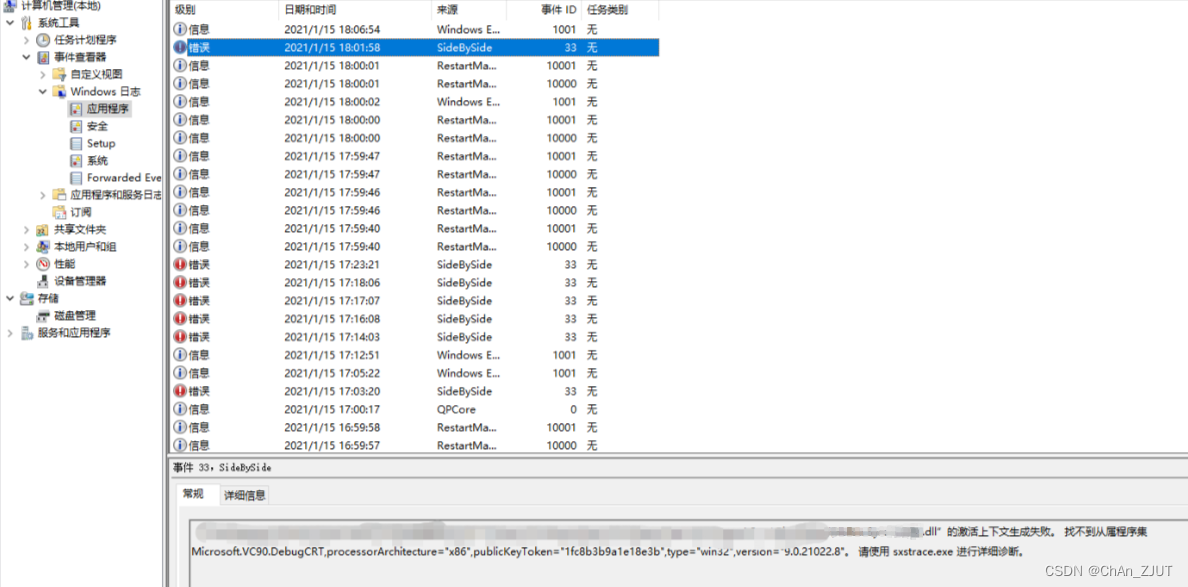Click the Computer Management (本地) root icon

point(11,6)
